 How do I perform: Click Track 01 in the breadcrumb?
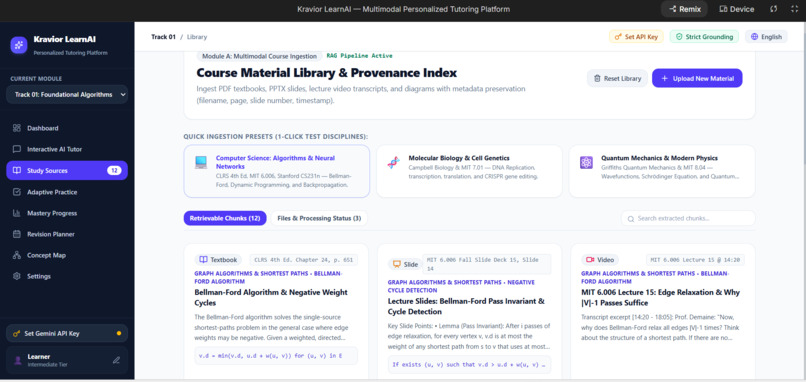[163, 37]
